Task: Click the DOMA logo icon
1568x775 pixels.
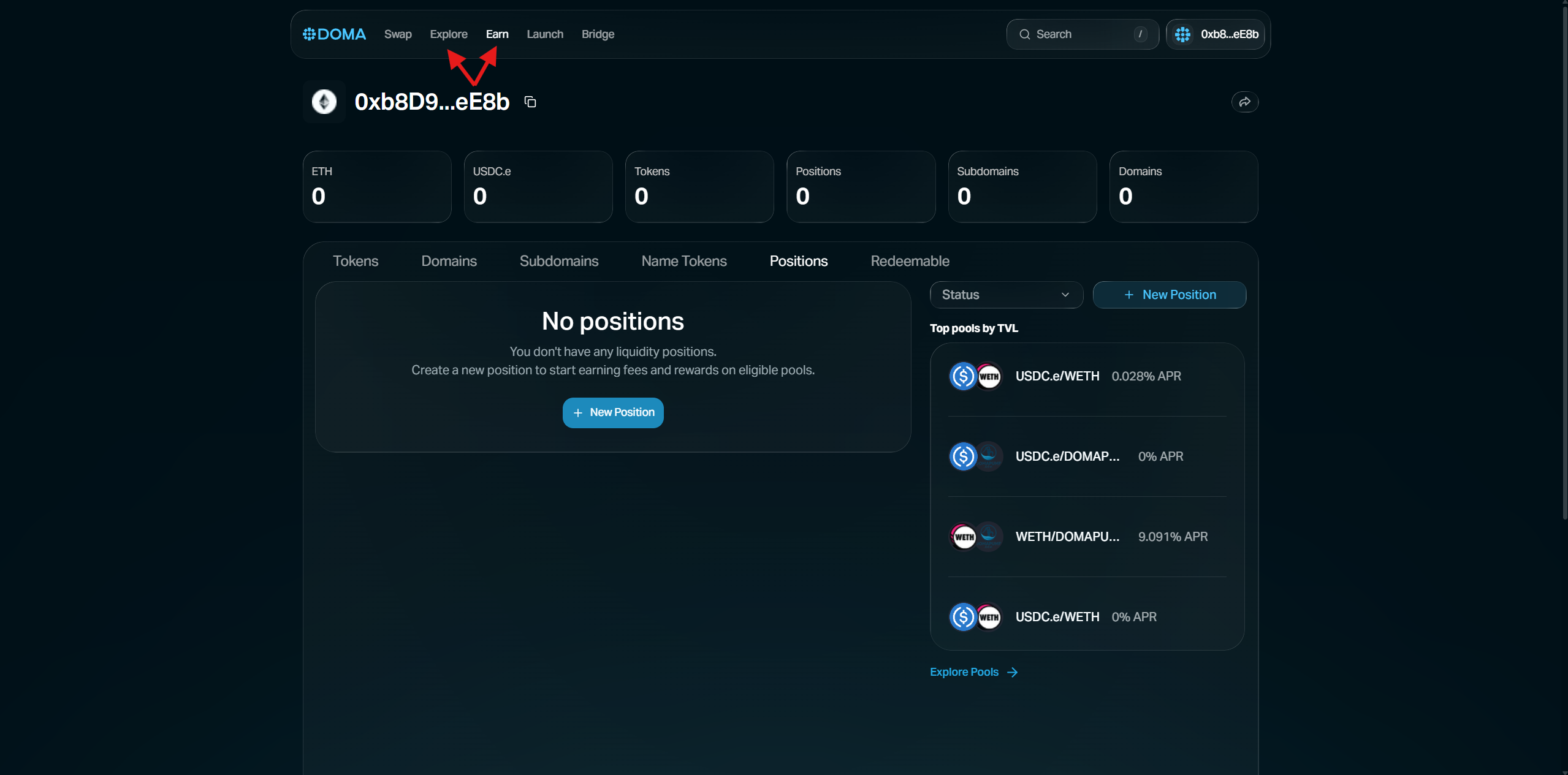Action: [309, 34]
